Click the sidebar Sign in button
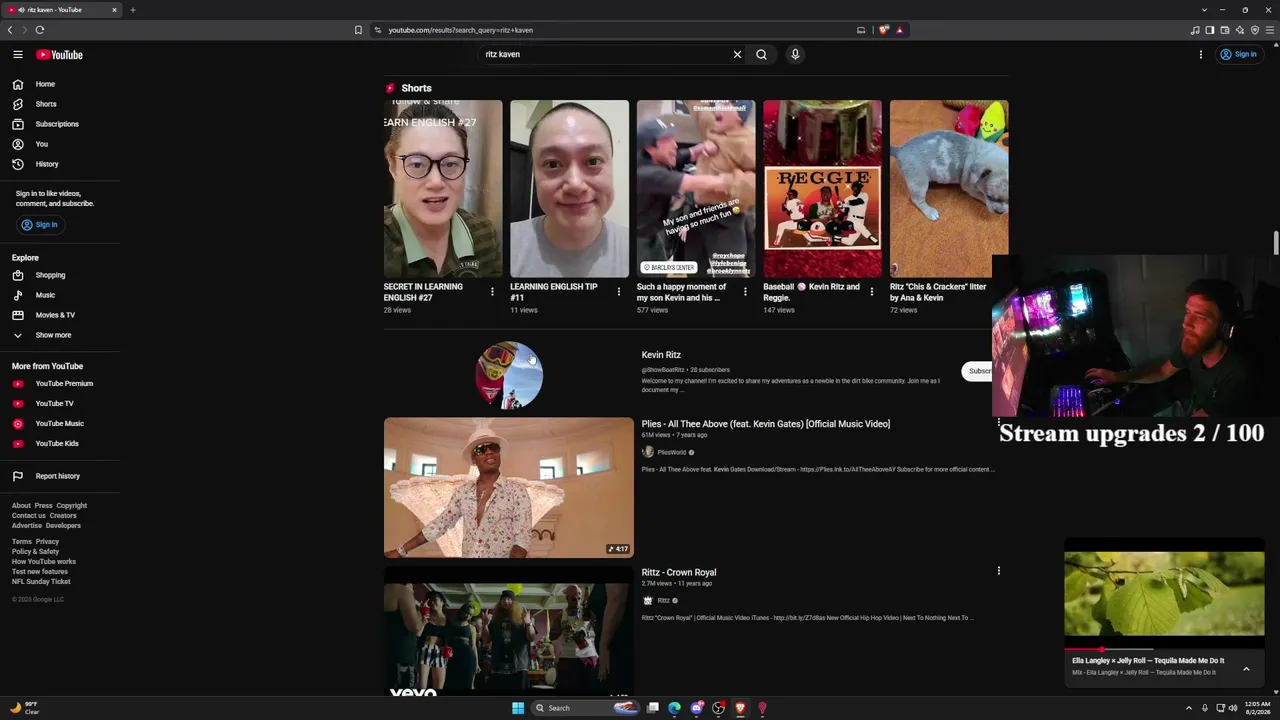Screen dimensions: 1280x720 tap(39, 225)
